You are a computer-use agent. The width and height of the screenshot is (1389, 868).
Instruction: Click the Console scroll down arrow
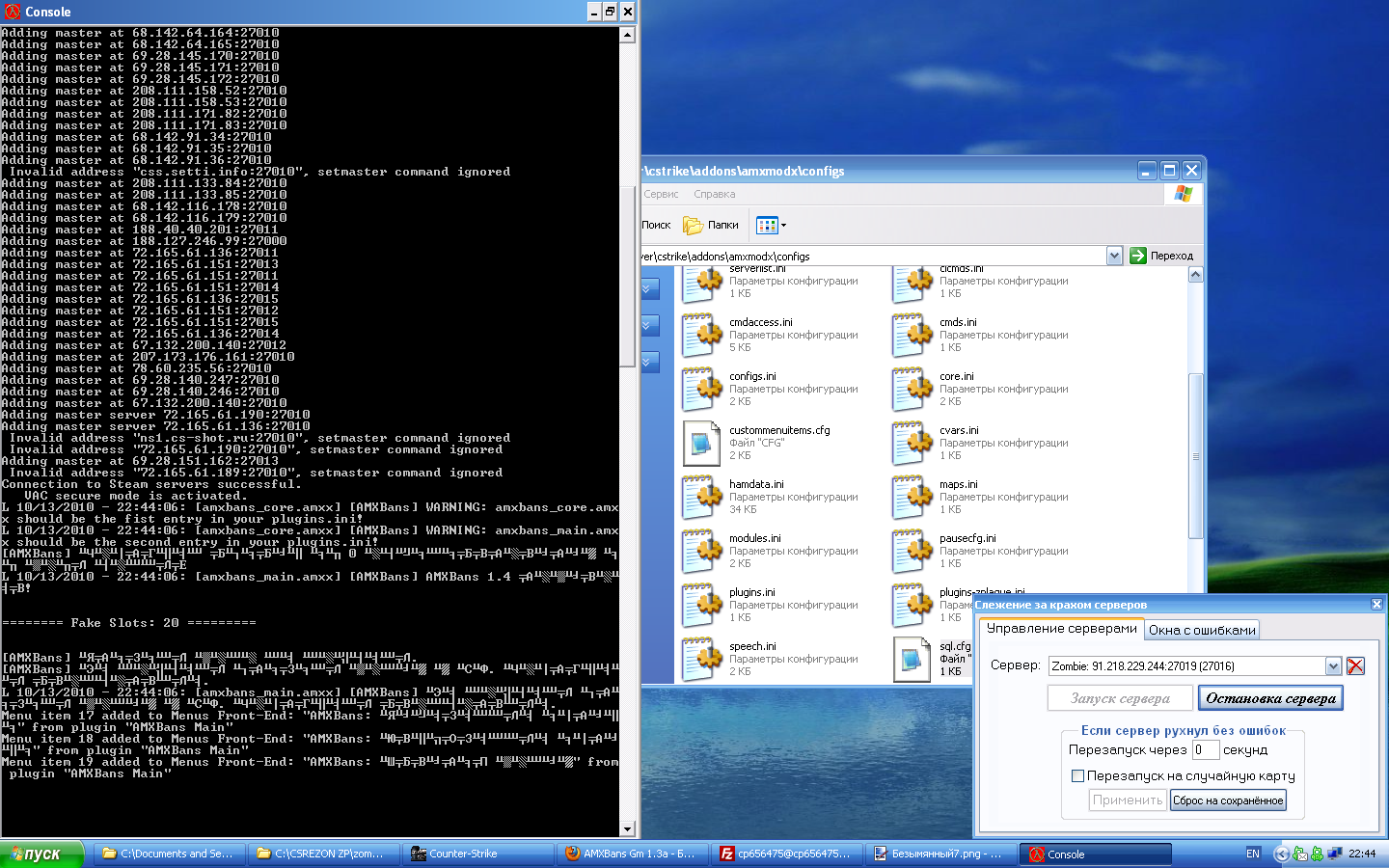pyautogui.click(x=627, y=828)
